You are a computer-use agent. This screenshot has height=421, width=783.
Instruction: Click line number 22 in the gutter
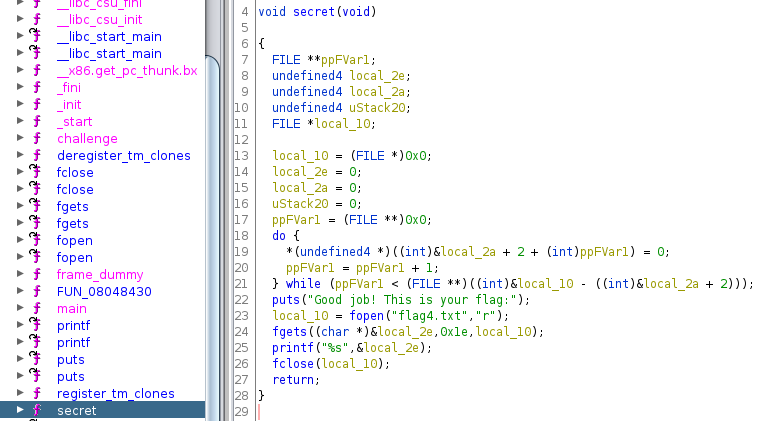click(241, 300)
